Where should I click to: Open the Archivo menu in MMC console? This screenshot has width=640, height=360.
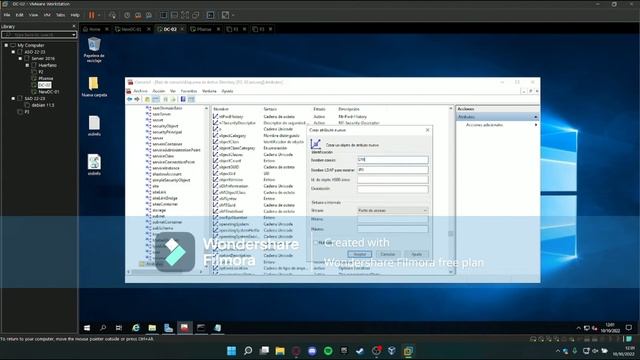pos(140,91)
